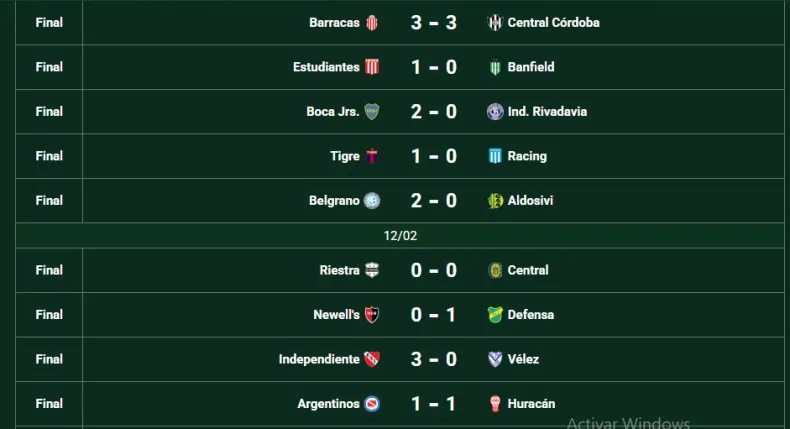Click the Huracán balloon crest
This screenshot has height=429, width=790.
click(x=494, y=404)
